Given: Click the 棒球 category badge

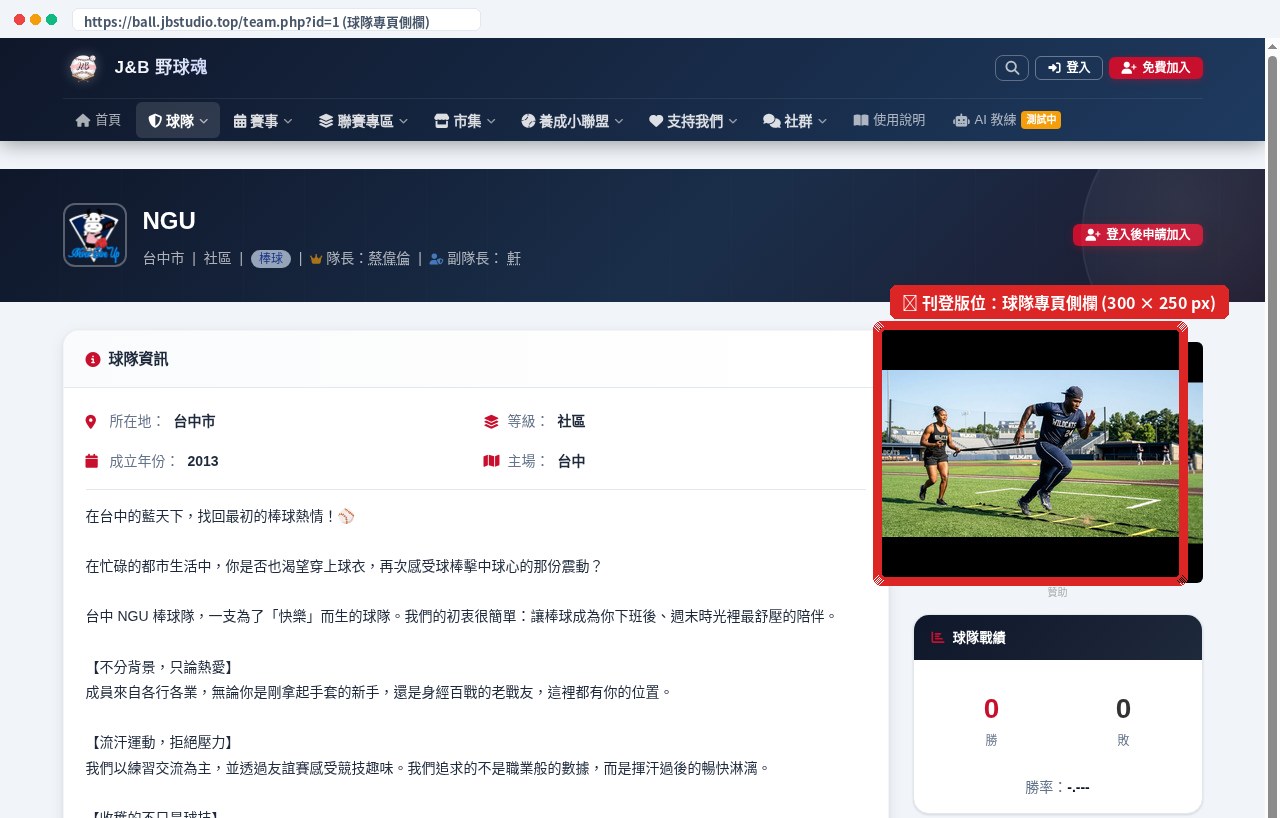Looking at the screenshot, I should 271,258.
